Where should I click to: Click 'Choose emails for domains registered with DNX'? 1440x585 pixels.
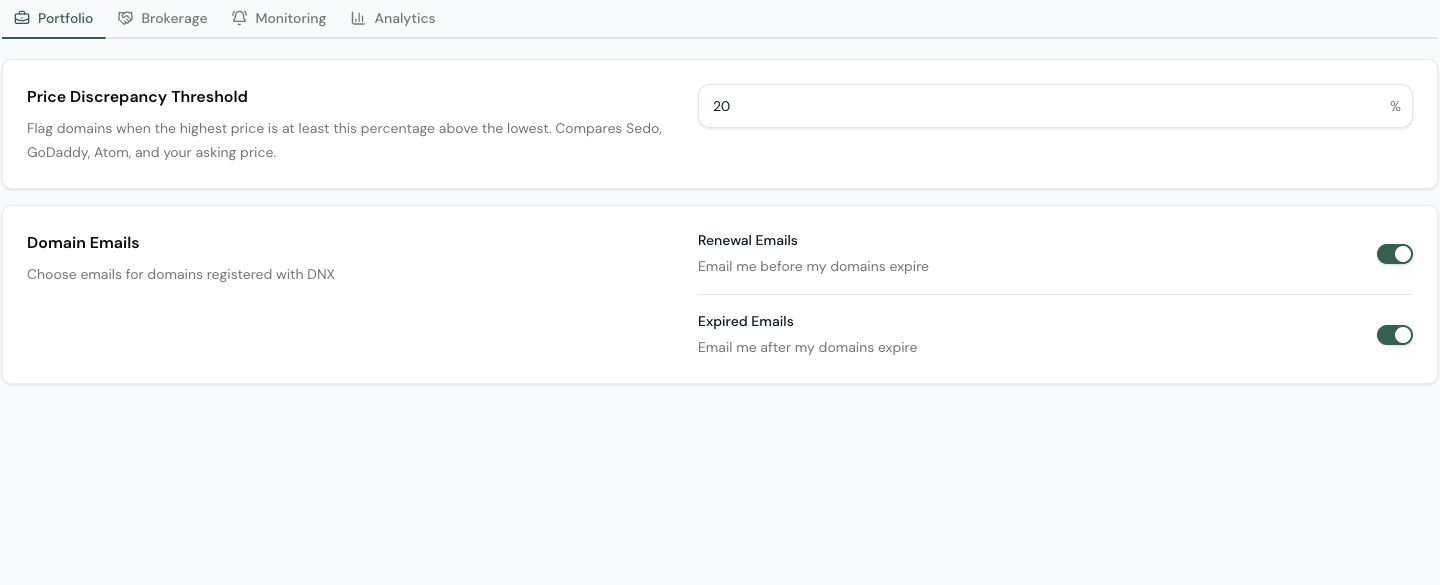coord(181,275)
